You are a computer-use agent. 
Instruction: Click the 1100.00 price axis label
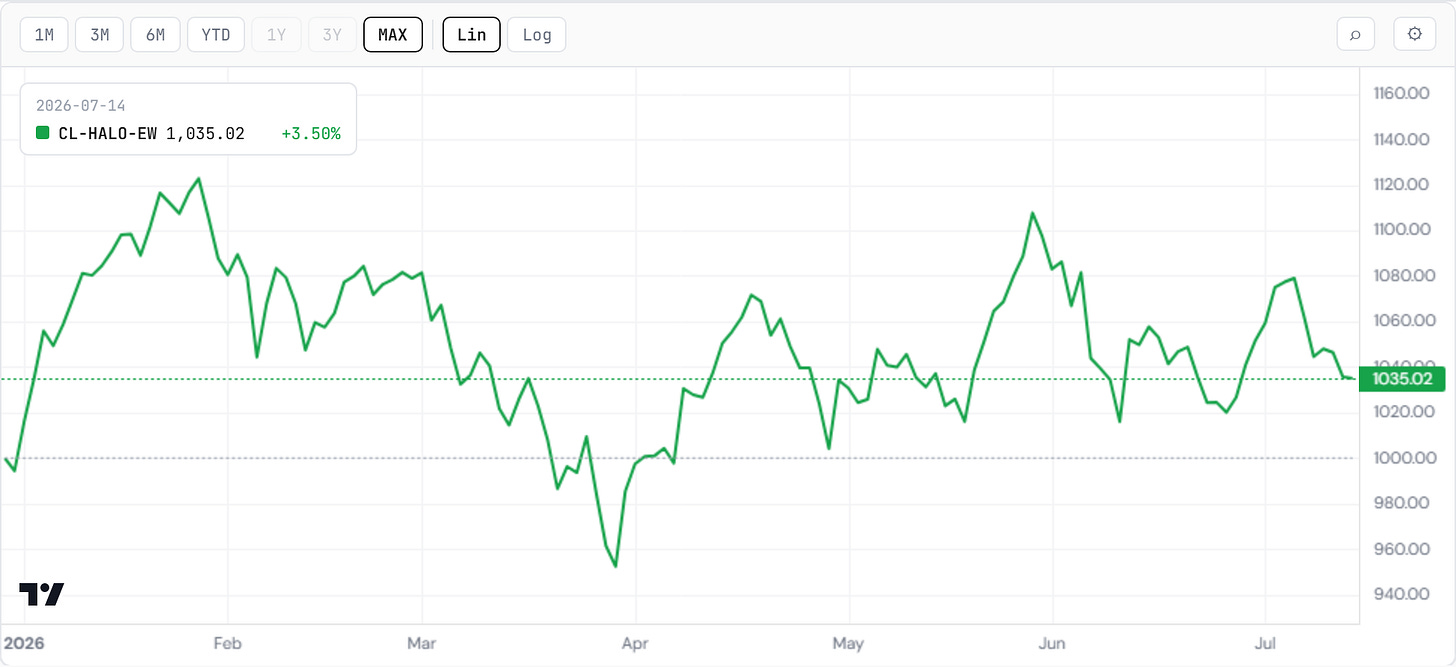[x=1400, y=229]
